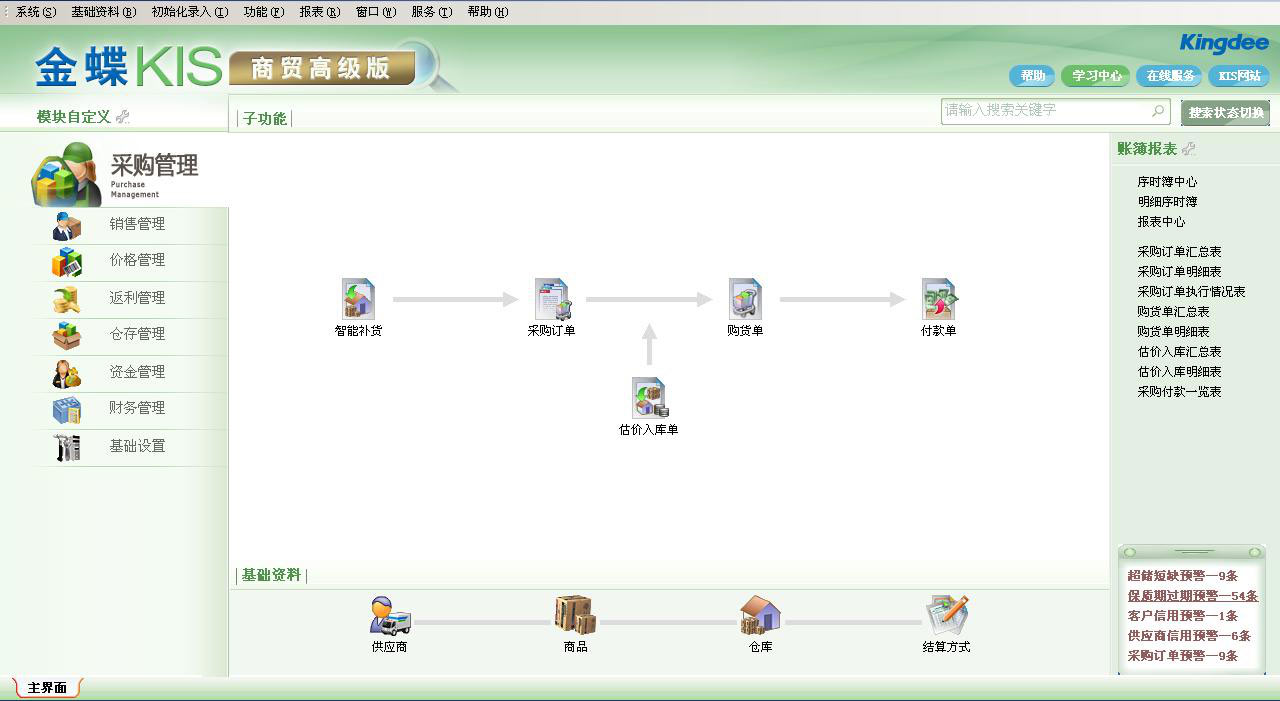Screen dimensions: 1280x701
Task: Open the 保质期过期预警 alert link
Action: coord(1192,596)
